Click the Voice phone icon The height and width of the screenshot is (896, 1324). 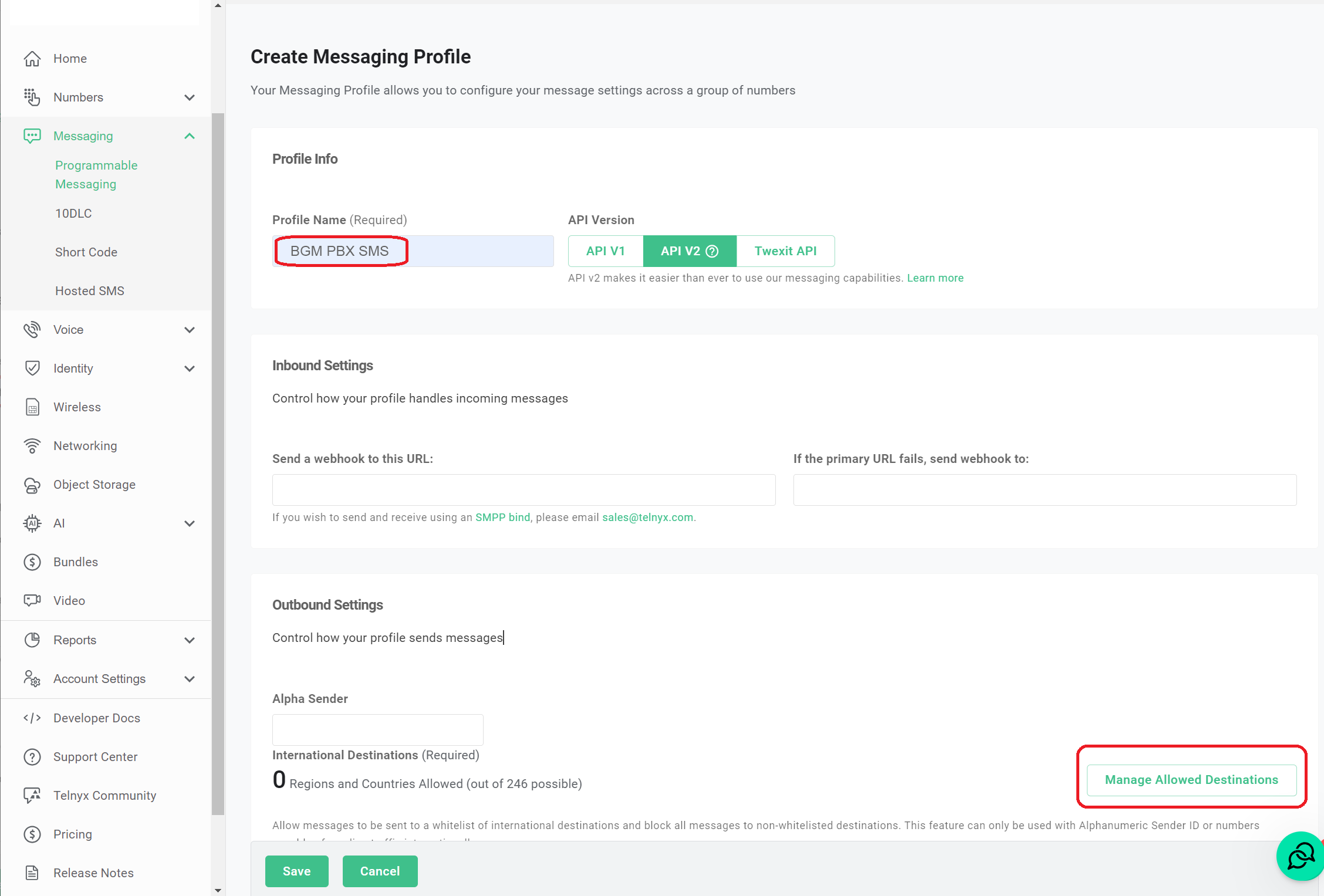coord(32,330)
